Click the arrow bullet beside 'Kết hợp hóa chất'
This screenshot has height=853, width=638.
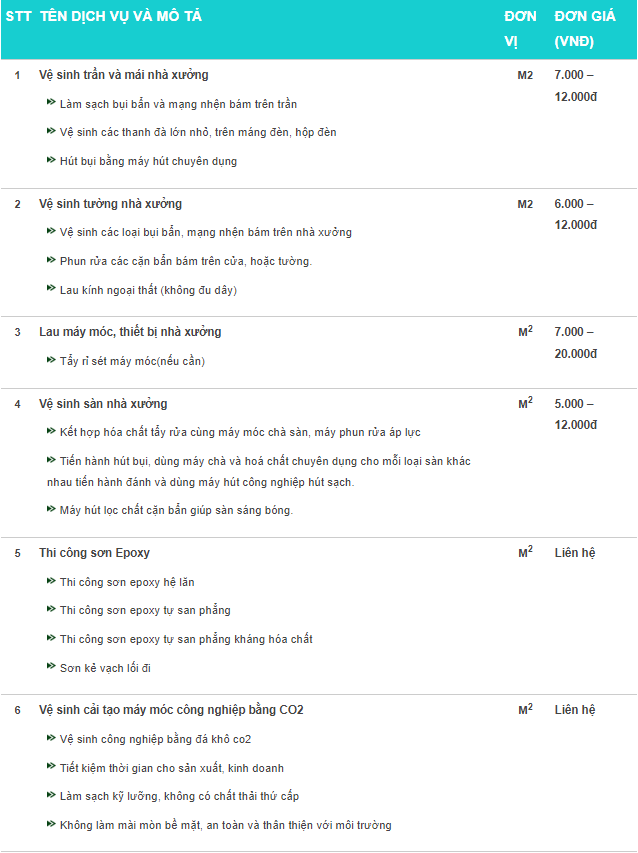pos(51,431)
